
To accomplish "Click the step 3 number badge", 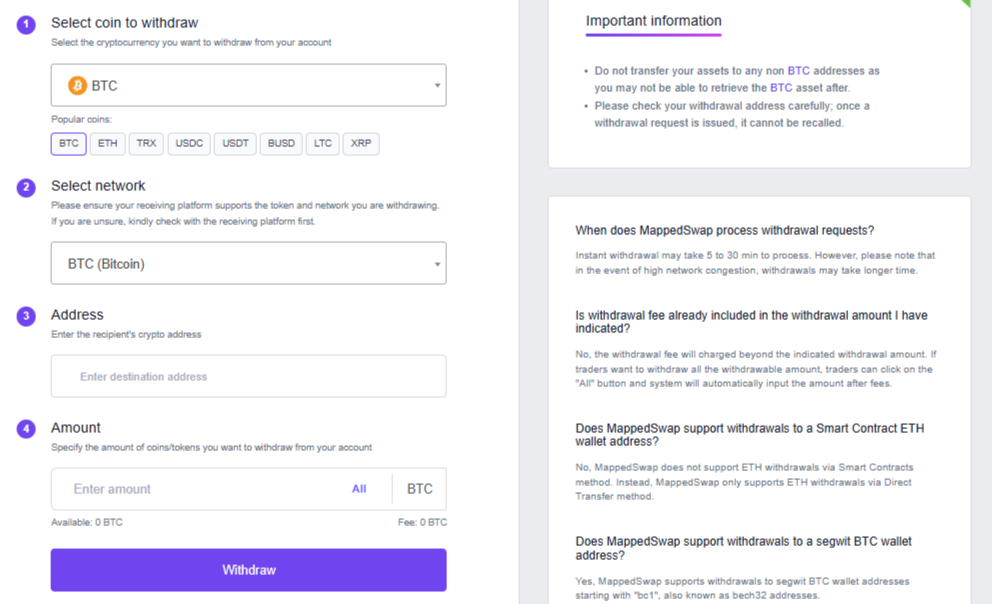I will pyautogui.click(x=26, y=316).
